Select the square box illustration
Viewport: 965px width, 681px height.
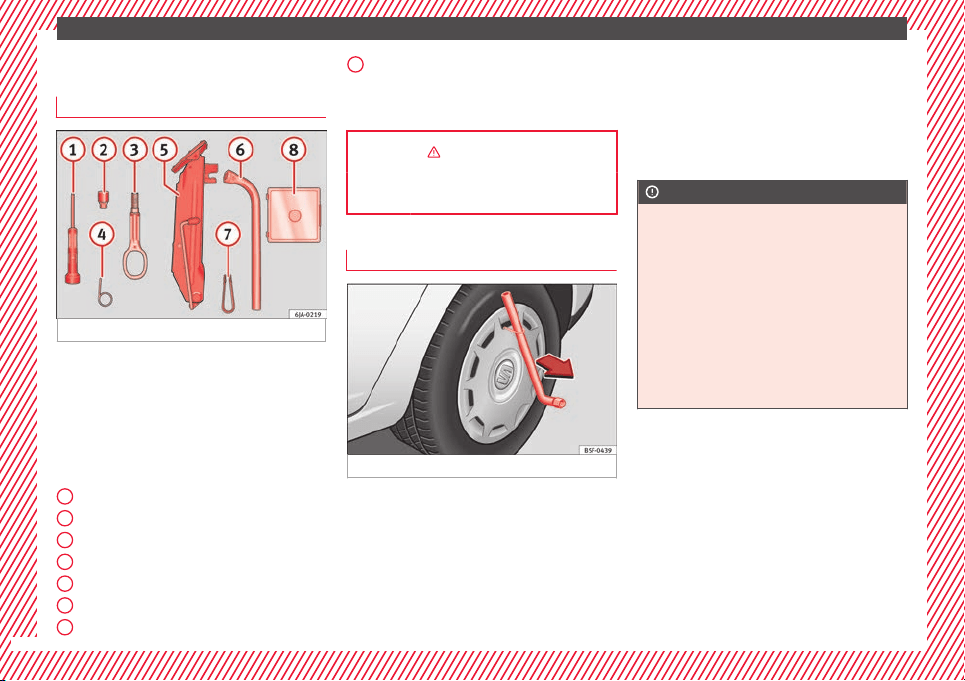pos(294,215)
